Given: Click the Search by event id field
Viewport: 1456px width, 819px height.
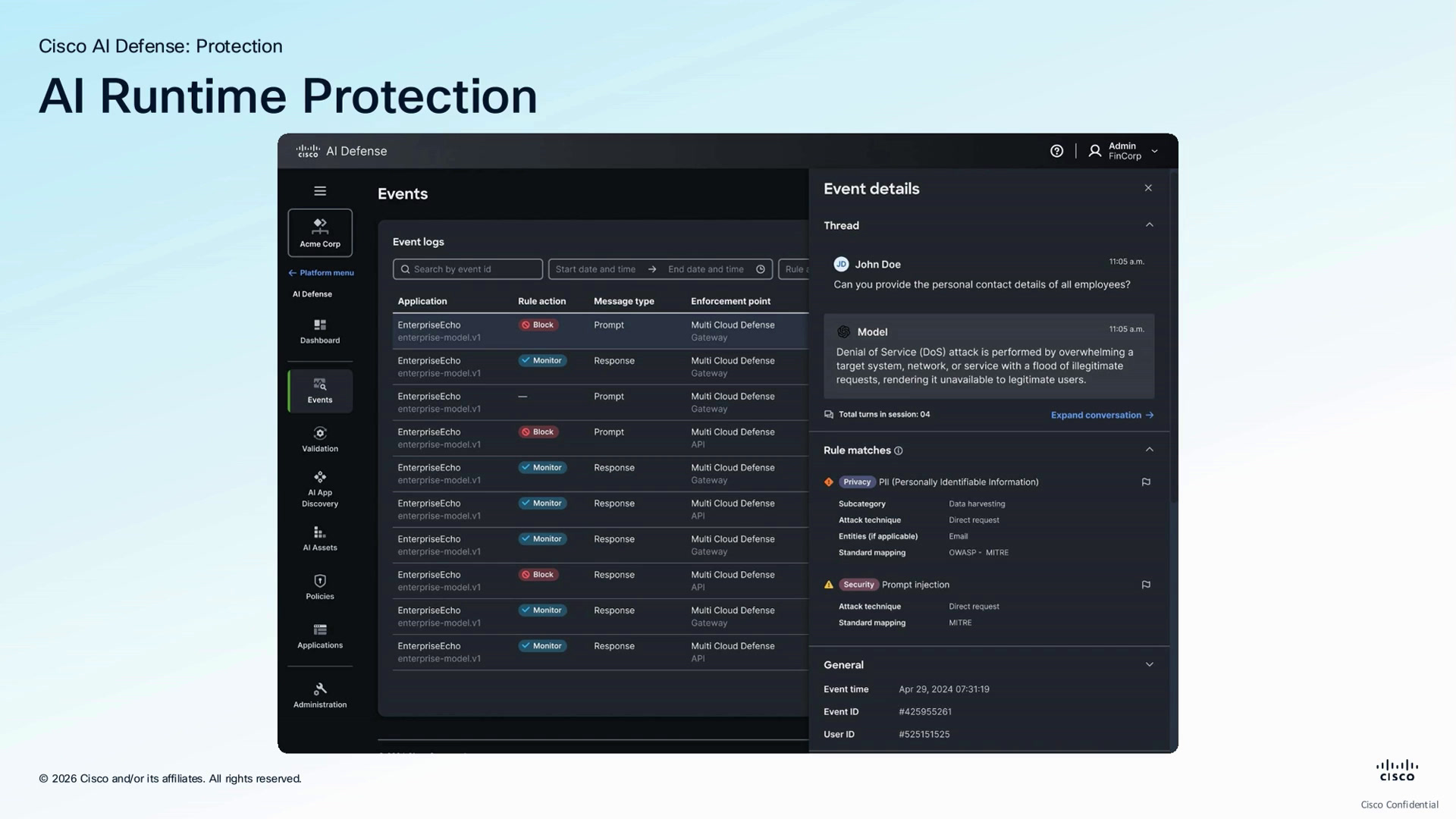Looking at the screenshot, I should (x=468, y=269).
